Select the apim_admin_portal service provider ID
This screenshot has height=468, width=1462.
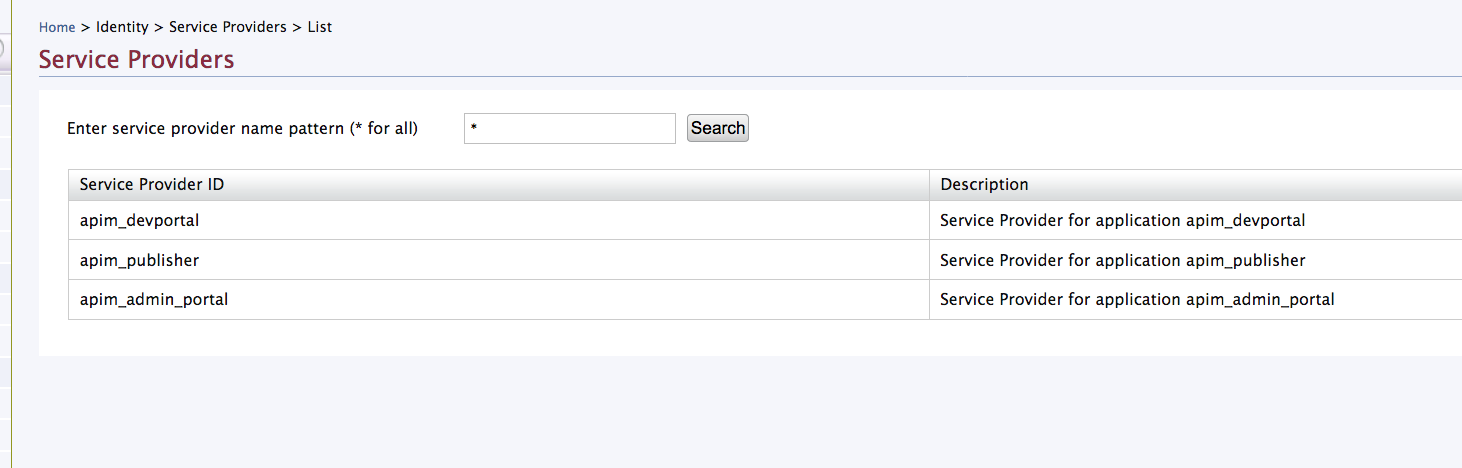pyautogui.click(x=154, y=299)
